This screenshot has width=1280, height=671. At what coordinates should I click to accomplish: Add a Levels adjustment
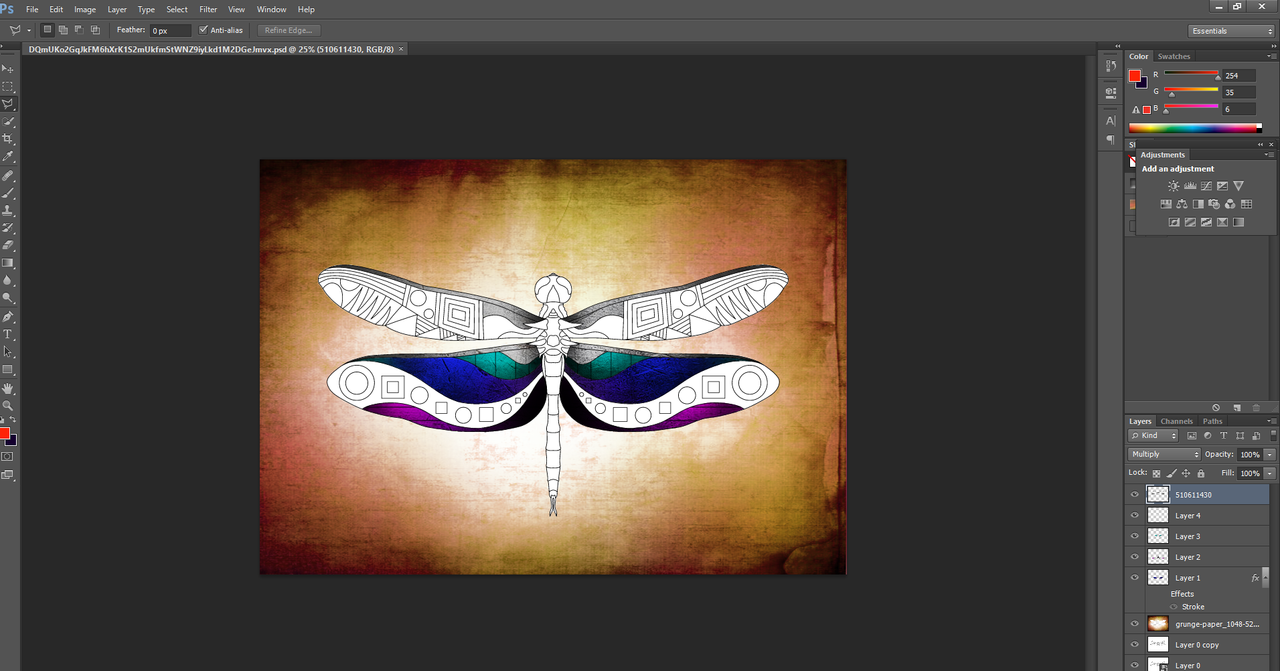(x=1190, y=186)
